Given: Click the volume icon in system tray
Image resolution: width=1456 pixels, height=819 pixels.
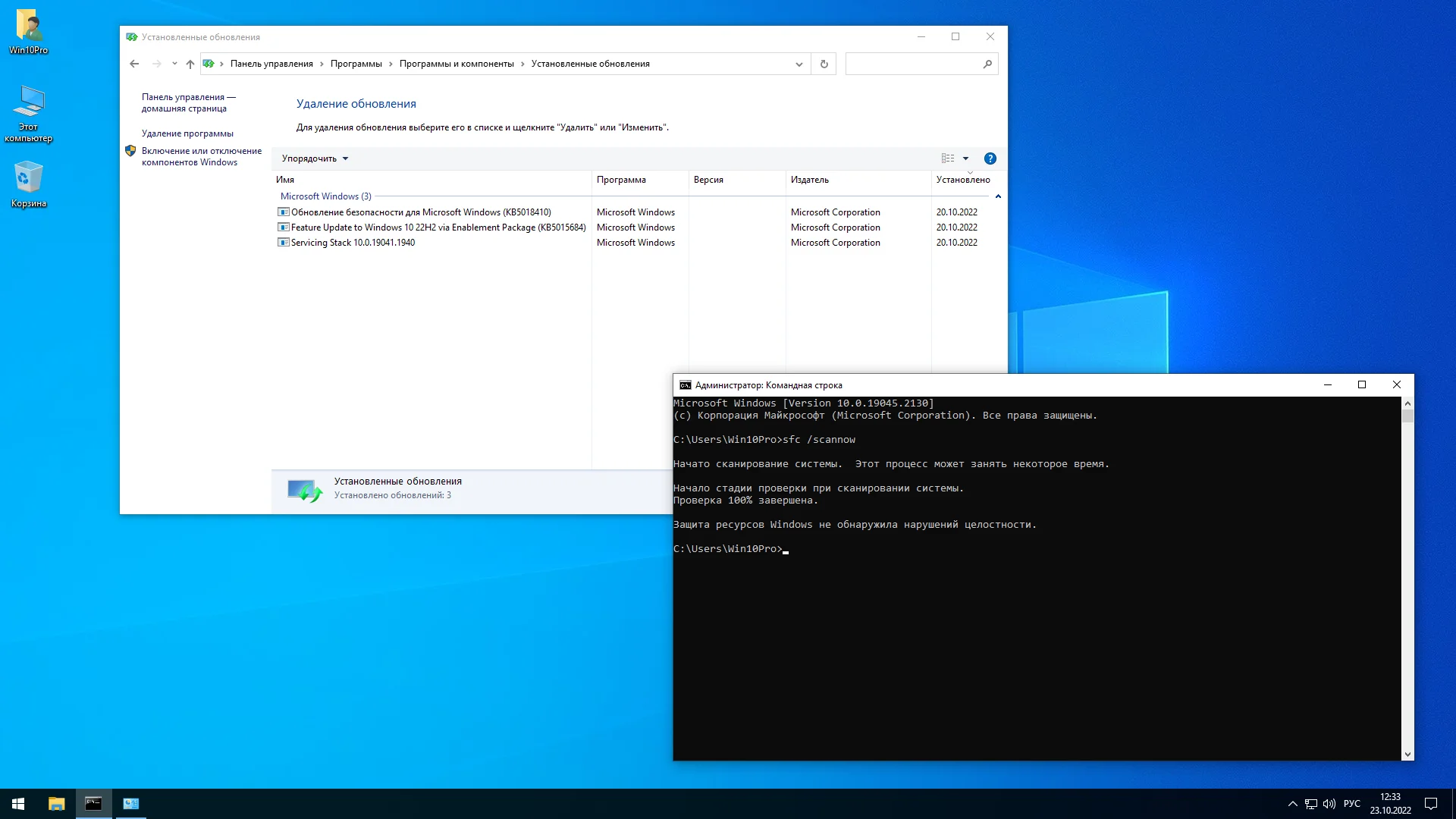Looking at the screenshot, I should click(1329, 804).
